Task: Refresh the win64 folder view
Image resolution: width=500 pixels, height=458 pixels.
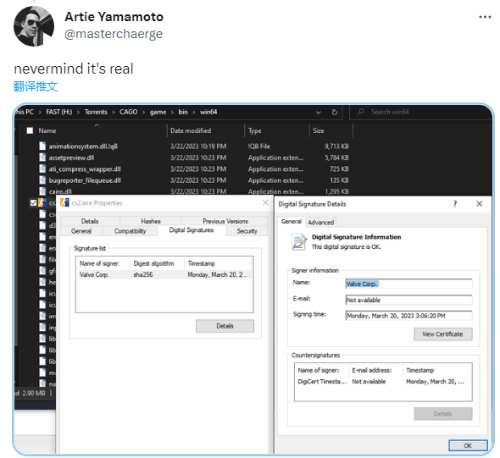Action: pyautogui.click(x=335, y=112)
